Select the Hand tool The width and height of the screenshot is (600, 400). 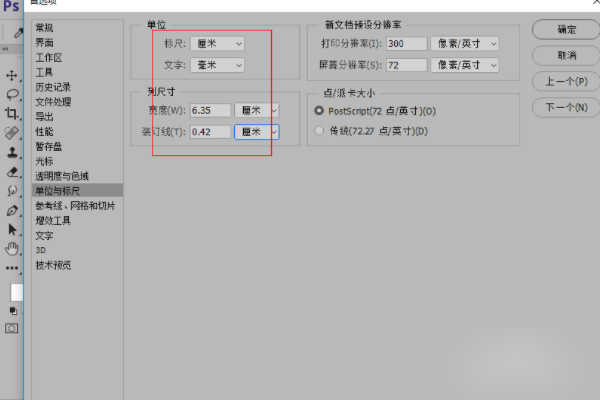pos(12,249)
